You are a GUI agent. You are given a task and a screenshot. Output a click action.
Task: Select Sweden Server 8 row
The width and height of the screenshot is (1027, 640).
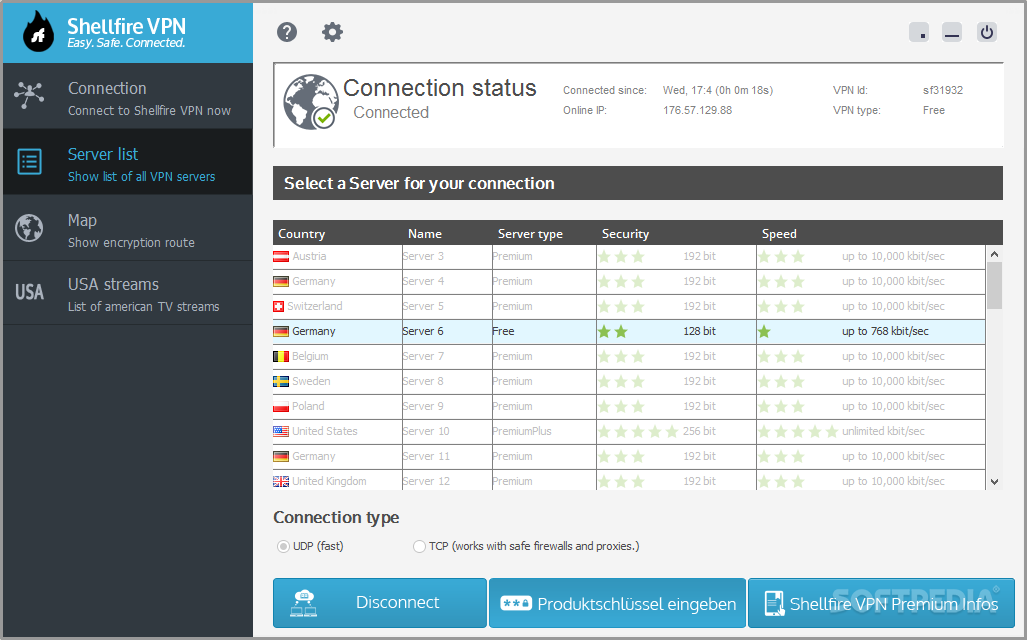pyautogui.click(x=629, y=381)
